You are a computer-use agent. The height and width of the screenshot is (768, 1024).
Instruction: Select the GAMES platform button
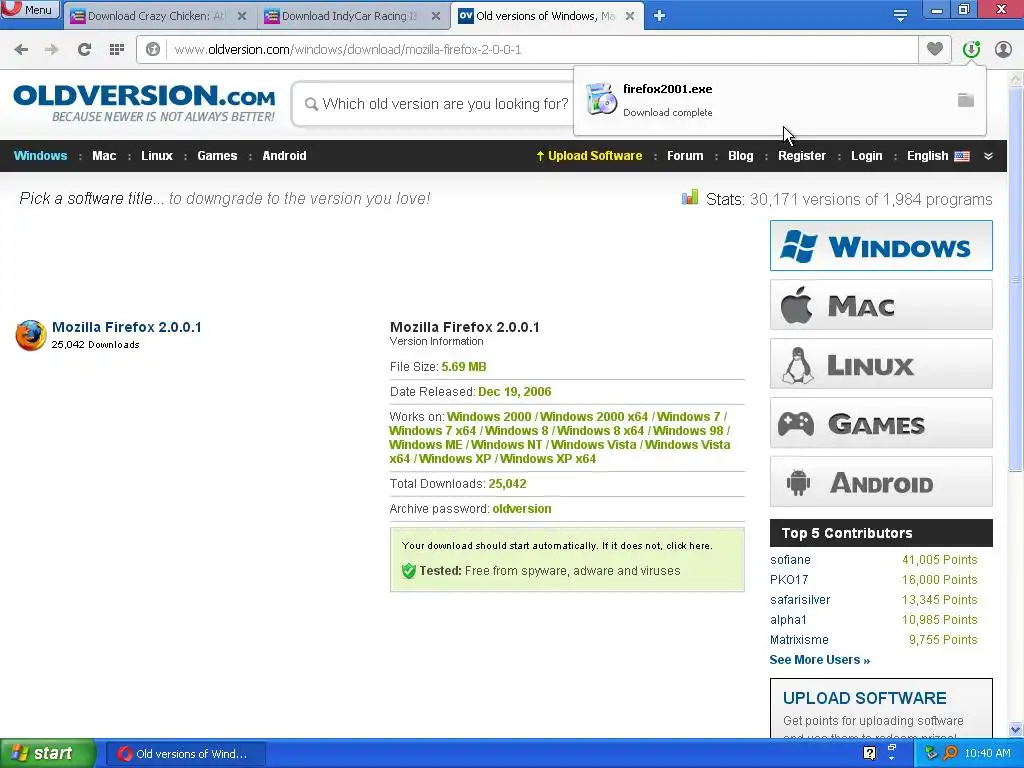881,423
